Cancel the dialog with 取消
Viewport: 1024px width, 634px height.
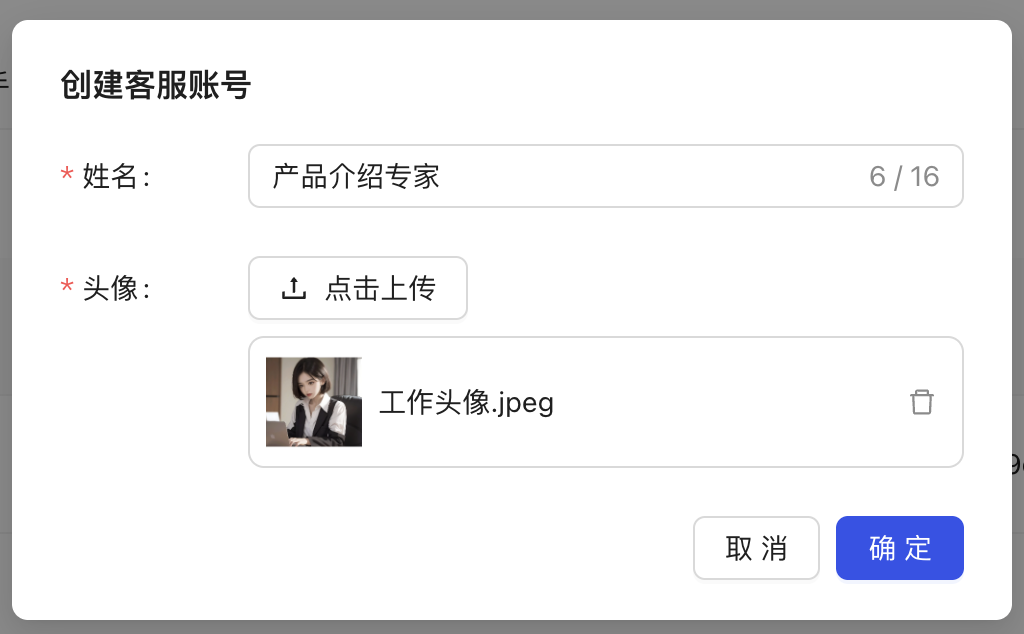756,548
